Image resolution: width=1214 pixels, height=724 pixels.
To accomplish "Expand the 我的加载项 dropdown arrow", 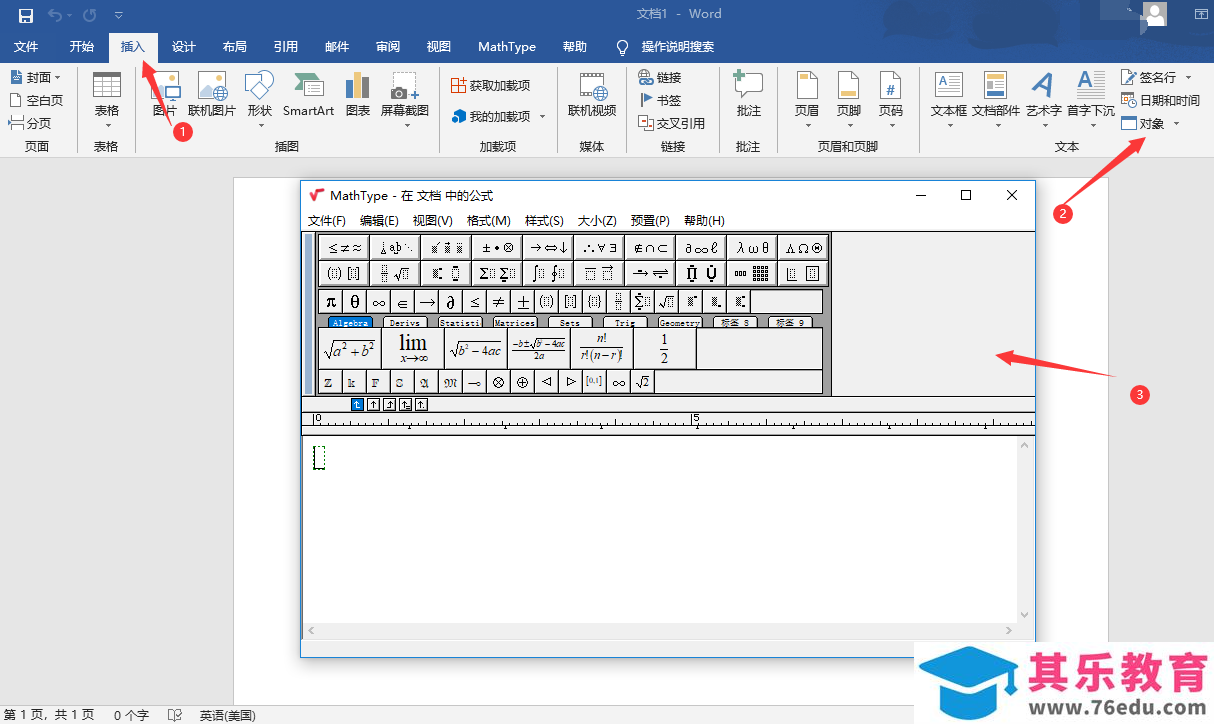I will pyautogui.click(x=543, y=117).
